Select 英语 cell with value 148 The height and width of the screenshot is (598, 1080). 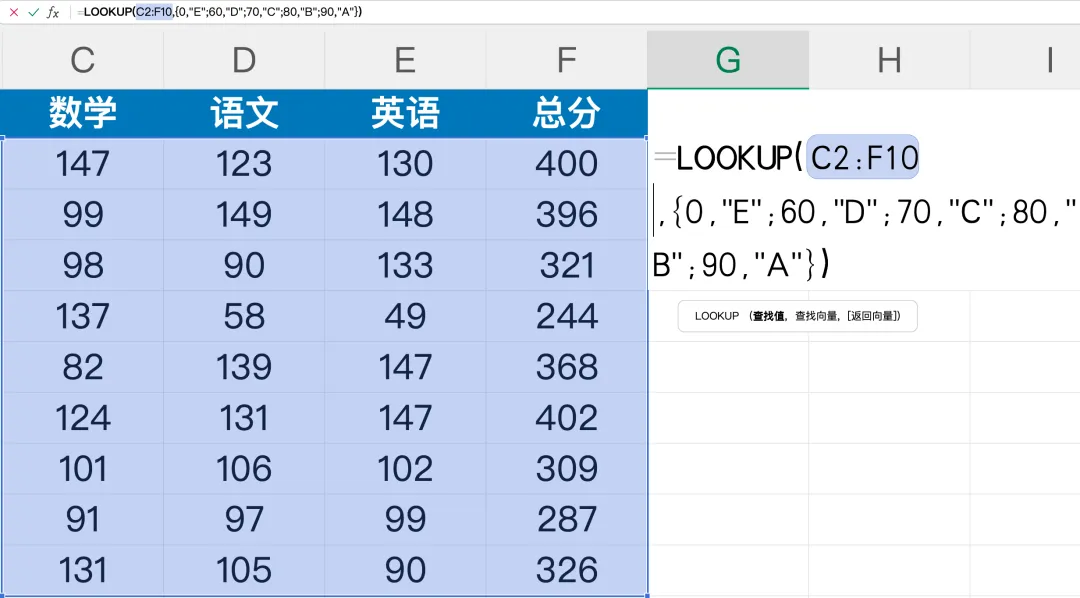coord(405,214)
